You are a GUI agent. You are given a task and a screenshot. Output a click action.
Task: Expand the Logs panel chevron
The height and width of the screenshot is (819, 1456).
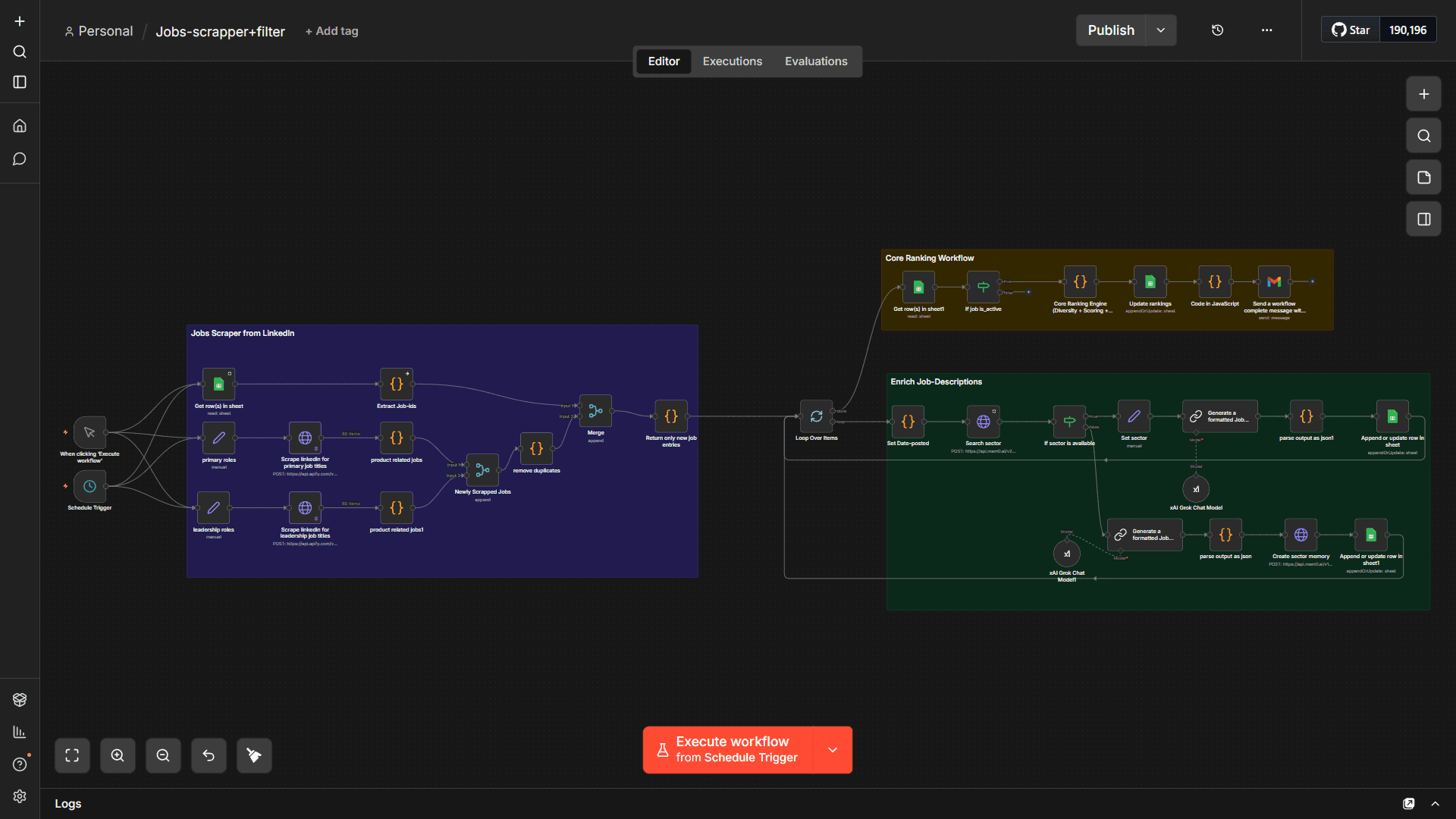click(1435, 804)
